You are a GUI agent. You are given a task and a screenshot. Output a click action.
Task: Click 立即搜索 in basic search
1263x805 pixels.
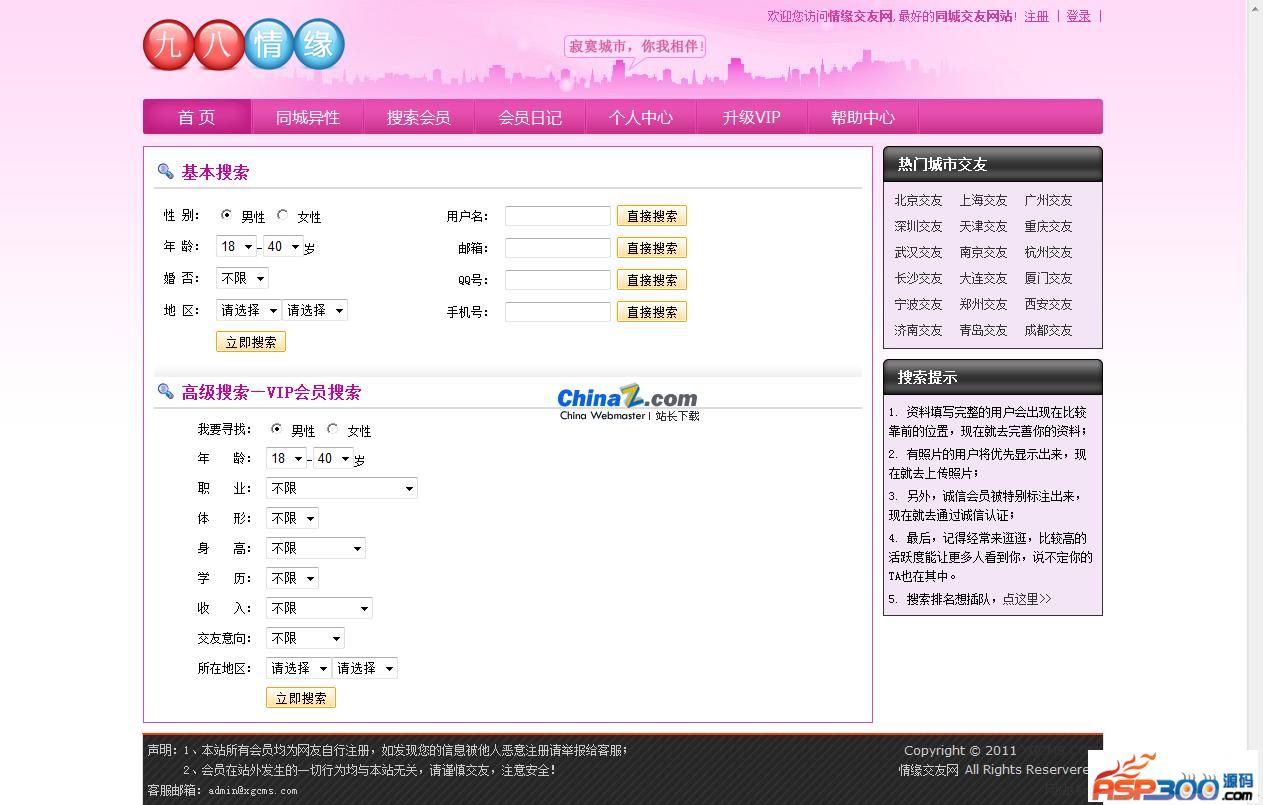[x=251, y=342]
